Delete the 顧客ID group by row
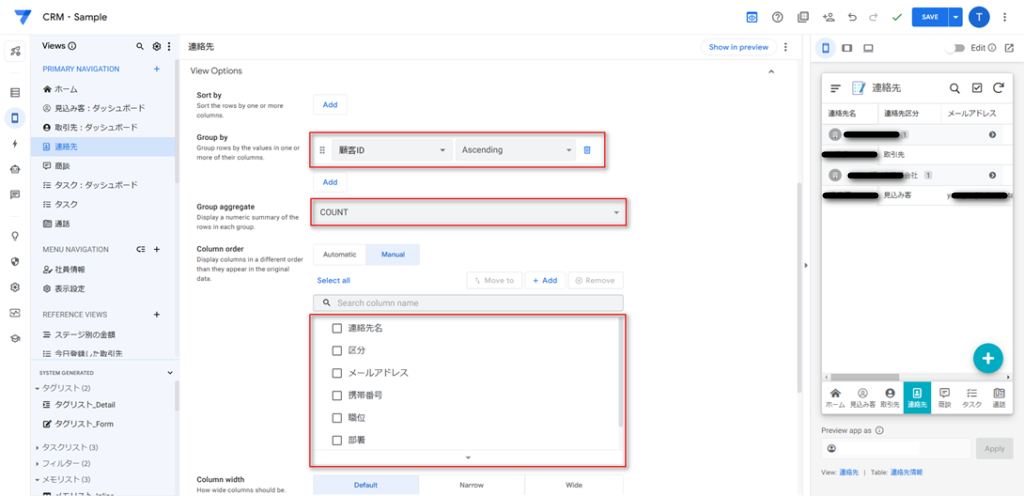This screenshot has height=496, width=1024. click(x=587, y=150)
